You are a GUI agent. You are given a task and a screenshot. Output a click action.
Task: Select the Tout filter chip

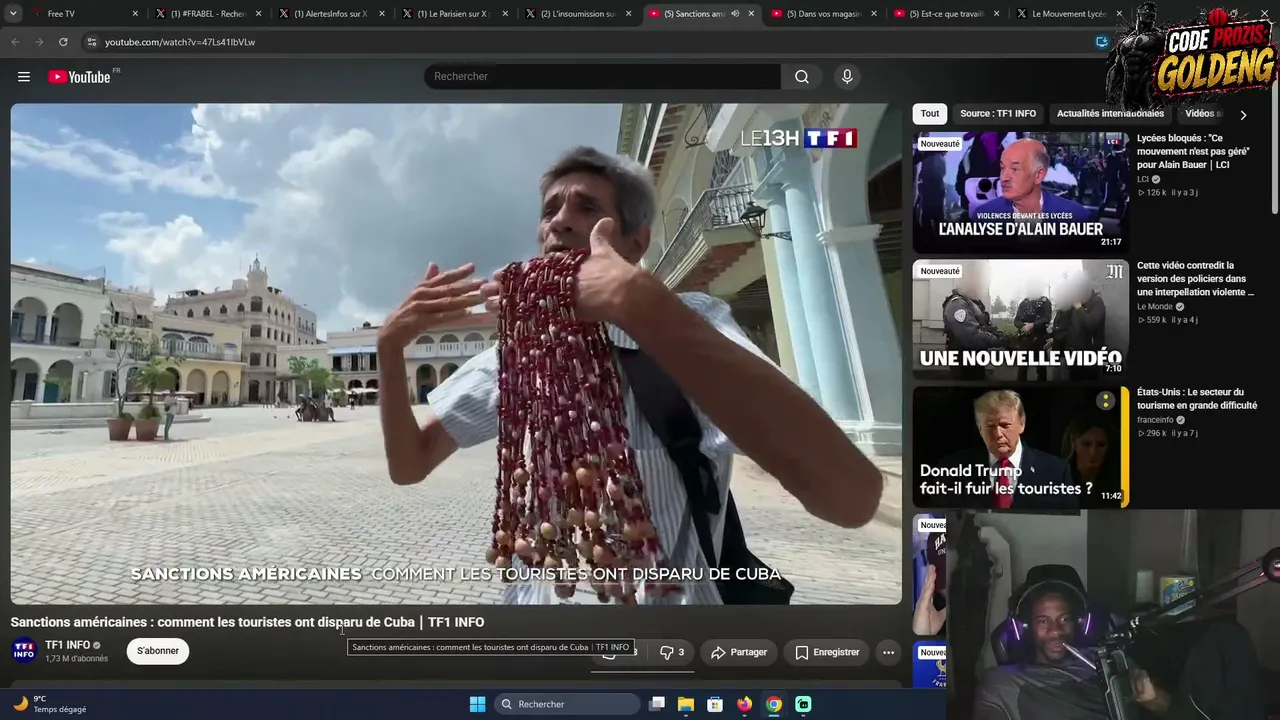coord(930,114)
